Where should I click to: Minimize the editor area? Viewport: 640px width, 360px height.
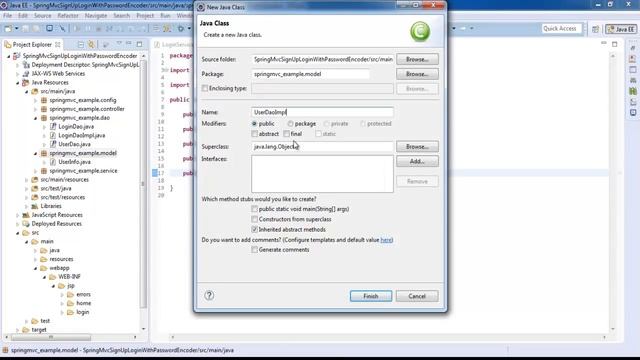pos(604,43)
